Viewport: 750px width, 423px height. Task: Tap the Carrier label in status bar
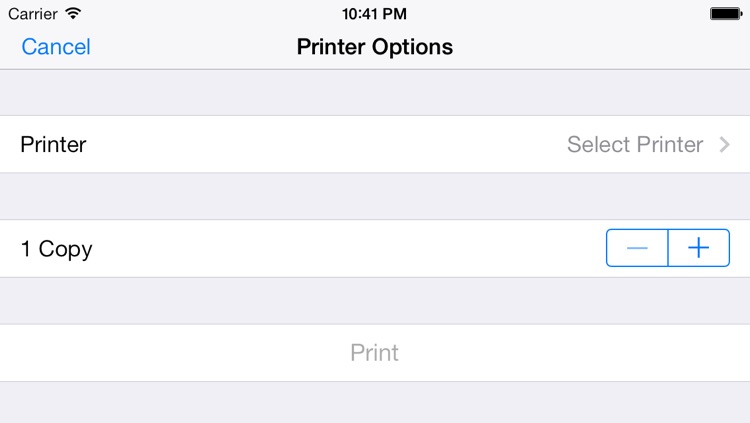point(33,14)
